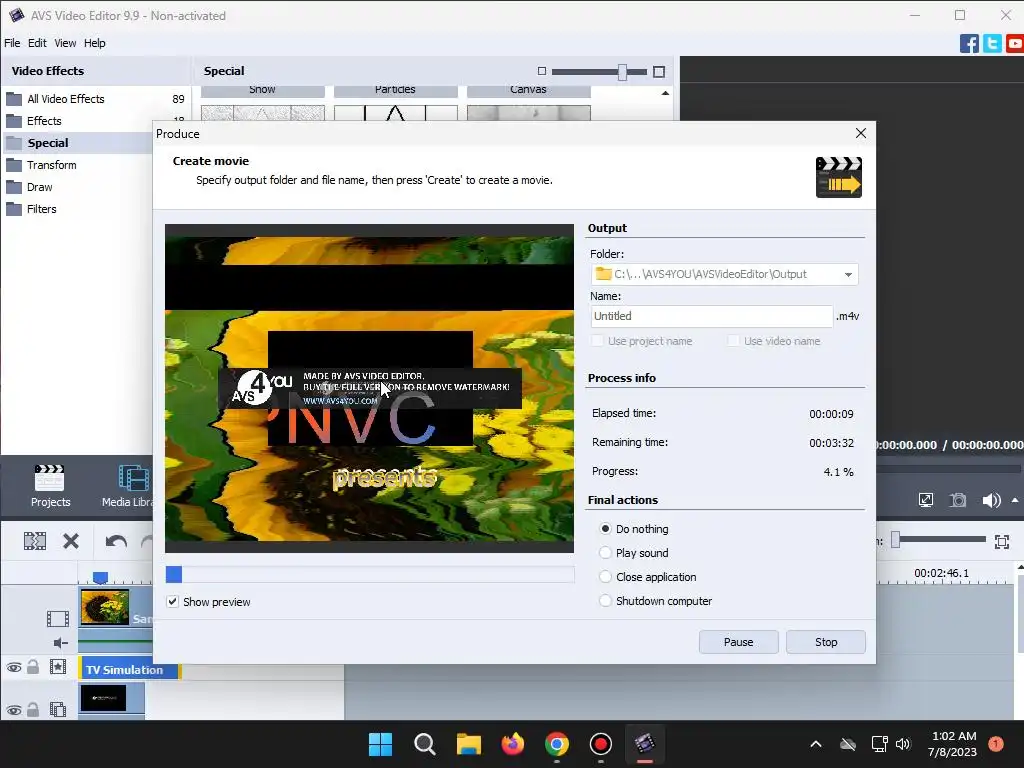Select Shutdown computer final action
Screen dimensions: 1024x768
605,601
